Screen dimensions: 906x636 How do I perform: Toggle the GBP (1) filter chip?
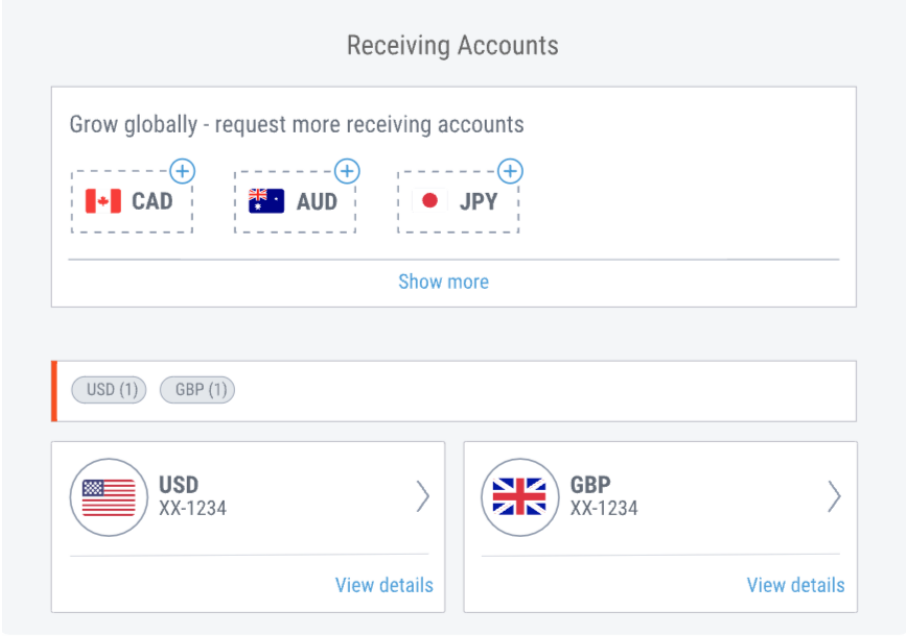click(197, 390)
